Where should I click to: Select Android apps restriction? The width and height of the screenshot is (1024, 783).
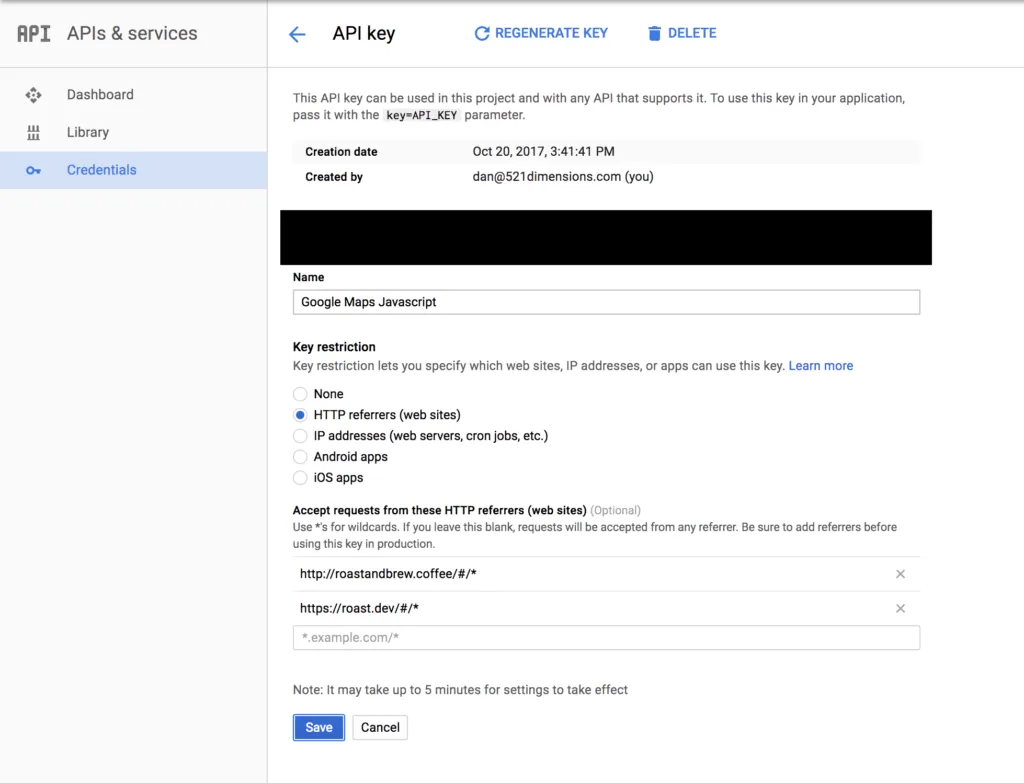coord(300,456)
